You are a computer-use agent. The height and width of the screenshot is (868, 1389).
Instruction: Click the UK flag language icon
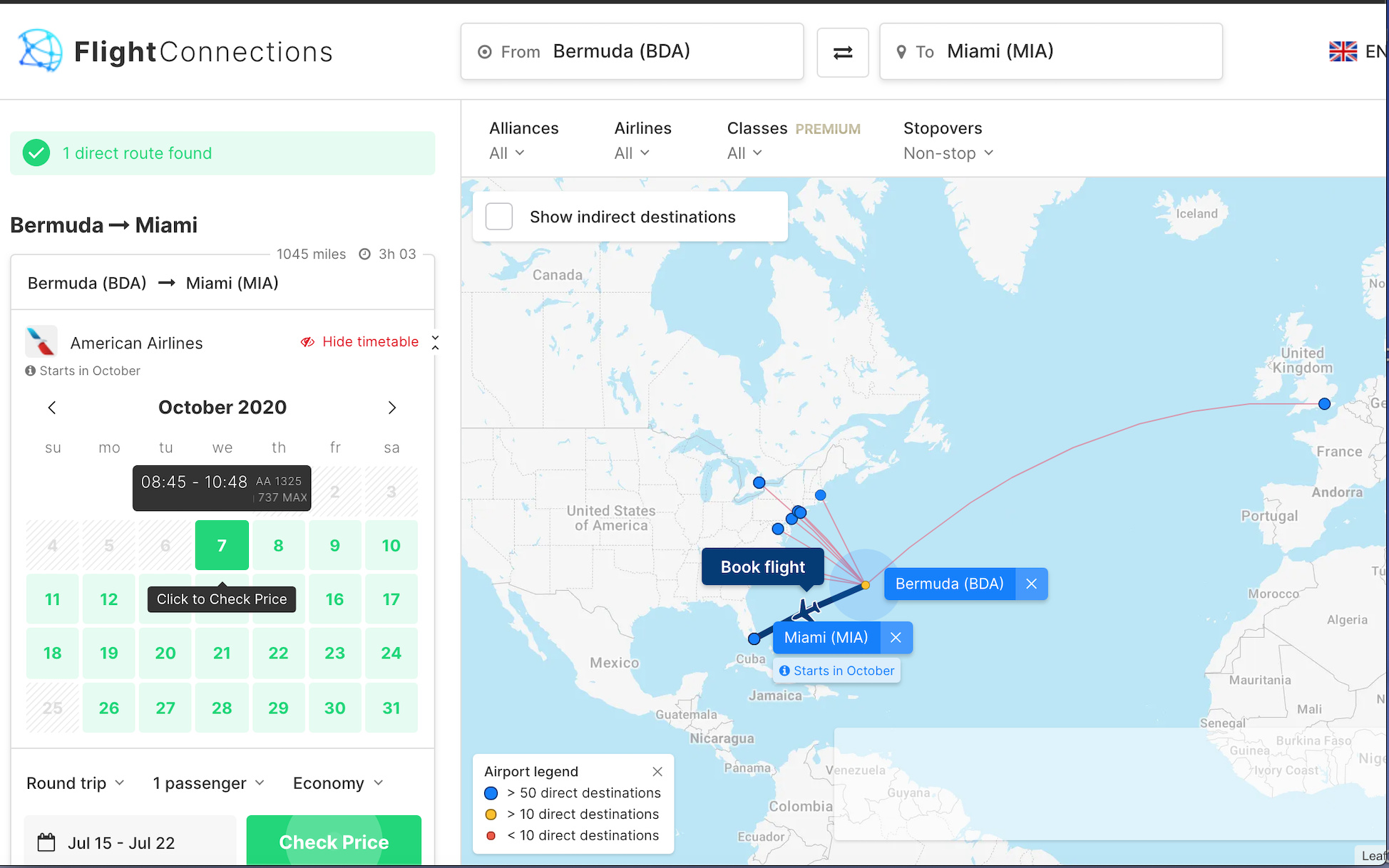[1343, 51]
